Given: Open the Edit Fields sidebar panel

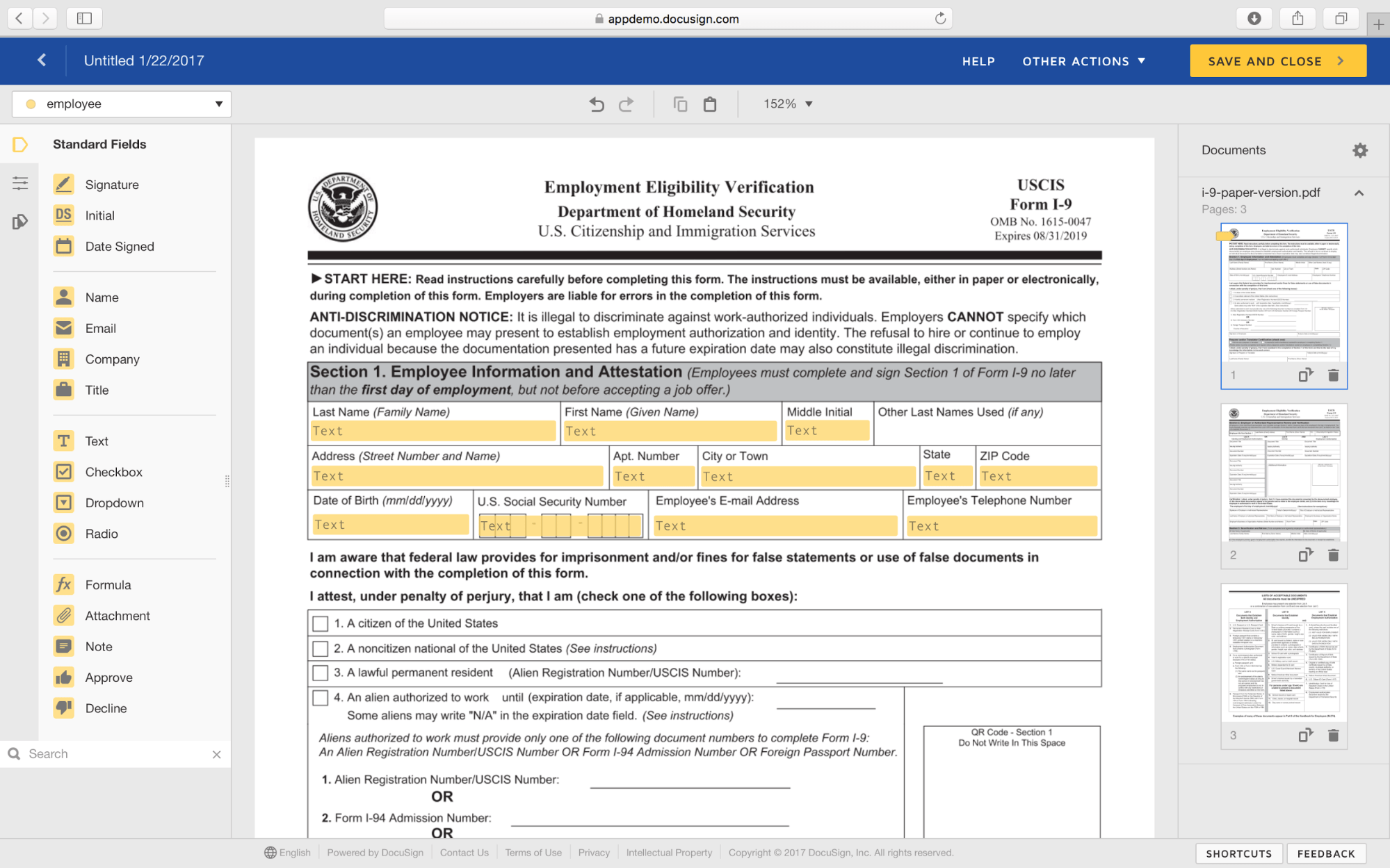Looking at the screenshot, I should pos(19,182).
